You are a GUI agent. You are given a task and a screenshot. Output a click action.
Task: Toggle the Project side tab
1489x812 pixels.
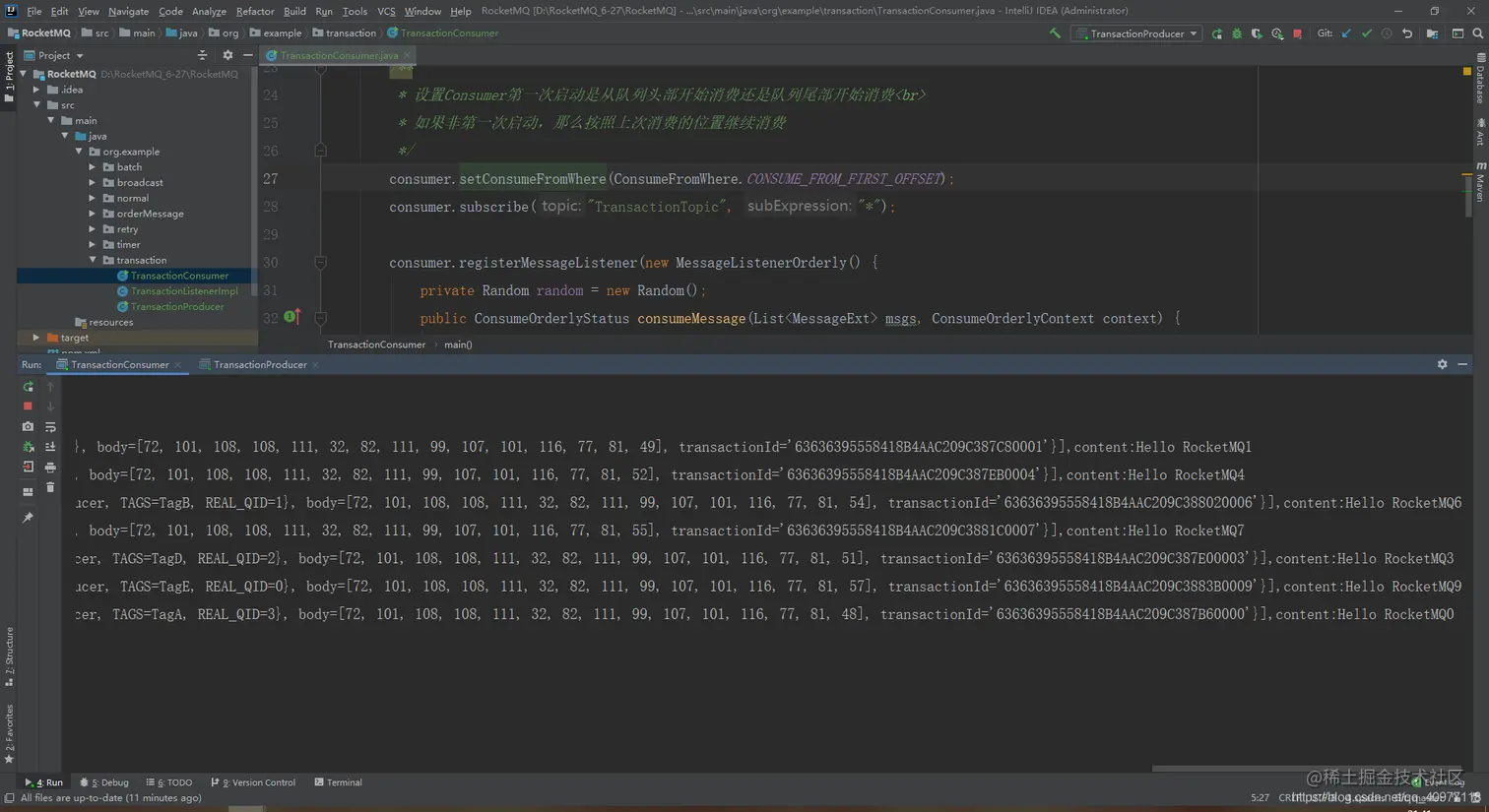pos(9,78)
